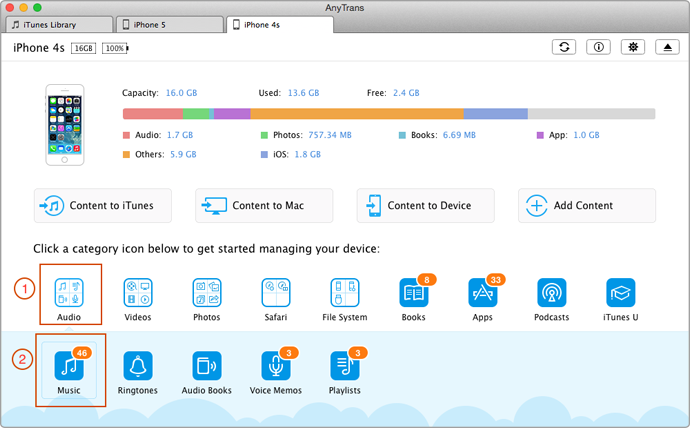Show device info via info icon

[x=598, y=47]
